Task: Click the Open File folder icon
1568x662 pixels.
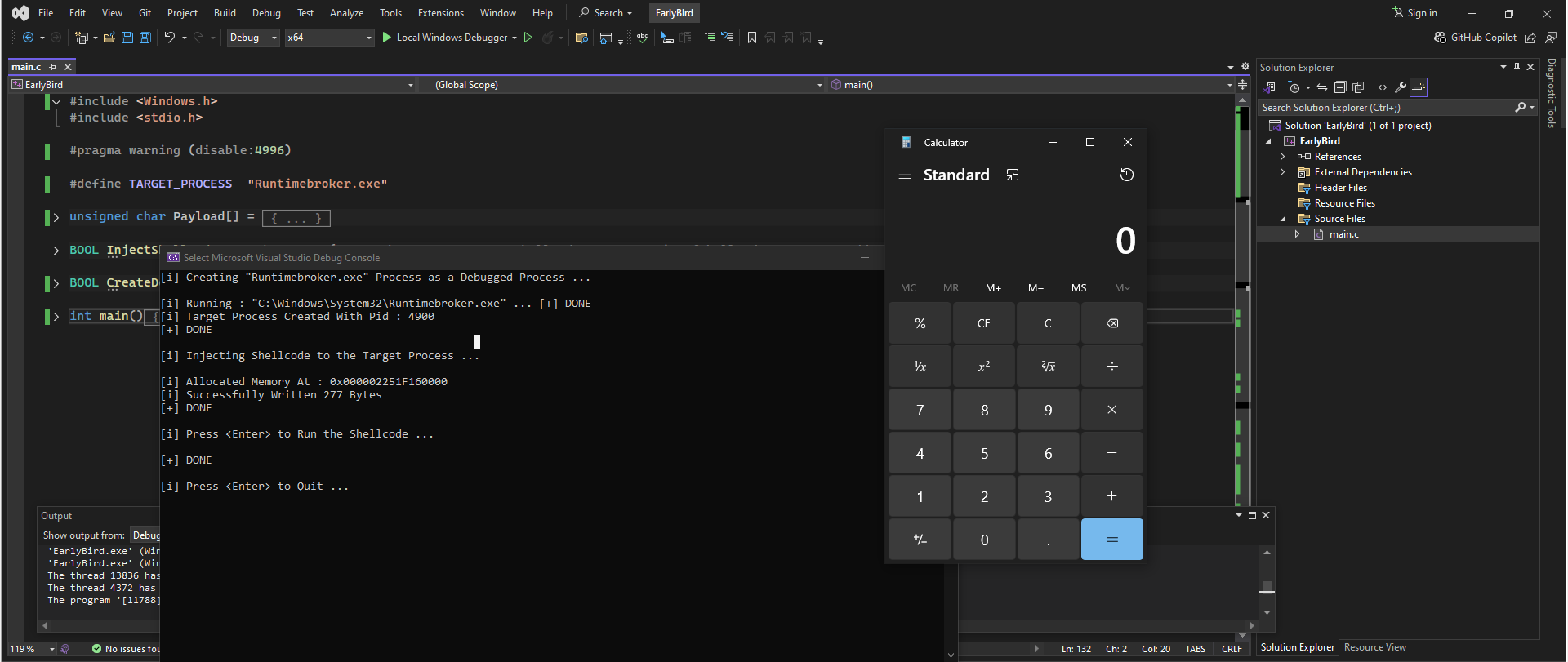Action: click(x=109, y=38)
